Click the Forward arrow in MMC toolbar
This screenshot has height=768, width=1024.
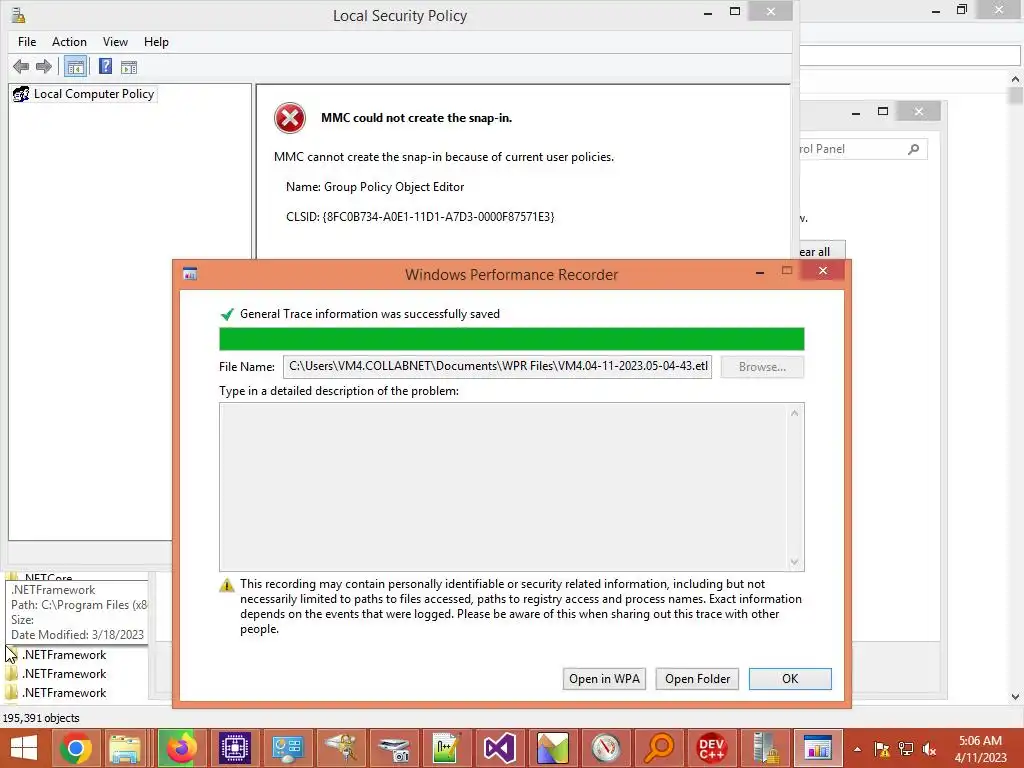pos(44,67)
